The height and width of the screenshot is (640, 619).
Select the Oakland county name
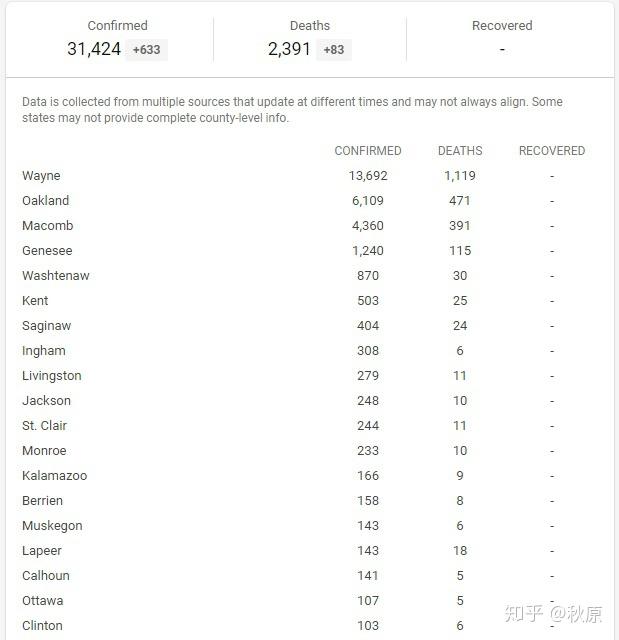[x=46, y=201]
